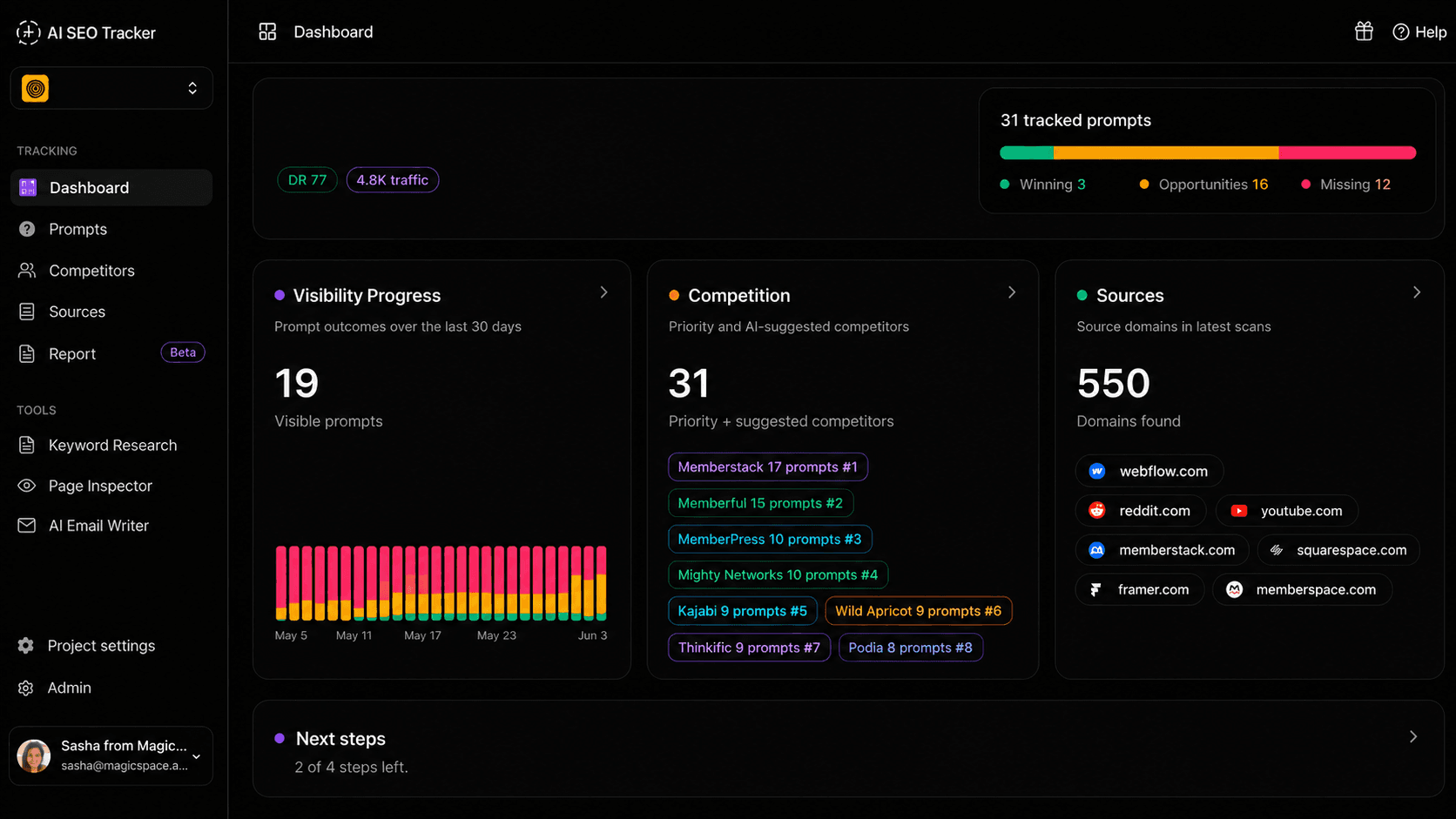The height and width of the screenshot is (819, 1456).
Task: Click the Competitors people icon
Action: coord(27,271)
